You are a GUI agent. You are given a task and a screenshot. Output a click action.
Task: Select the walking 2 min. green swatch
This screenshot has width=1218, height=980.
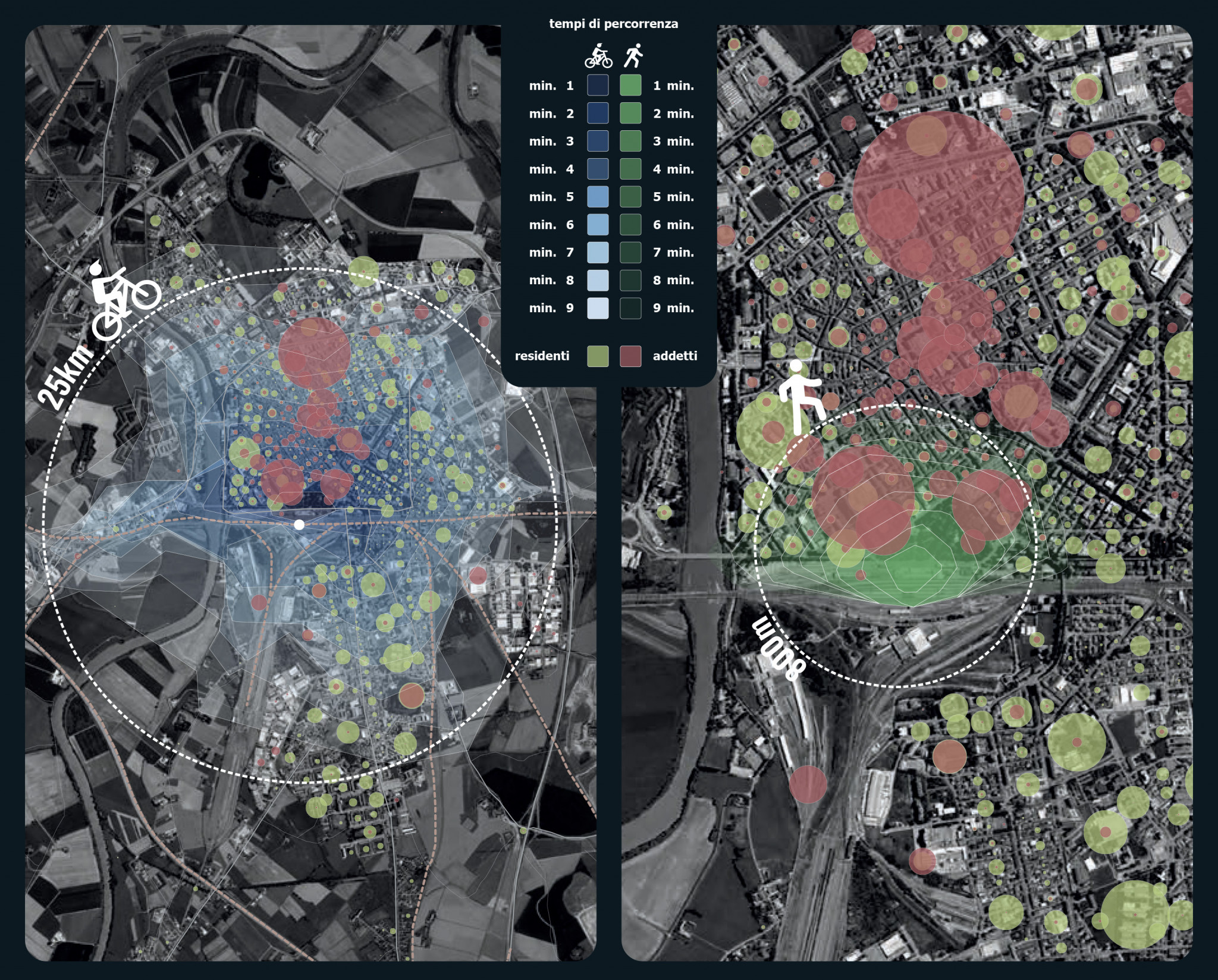click(630, 113)
